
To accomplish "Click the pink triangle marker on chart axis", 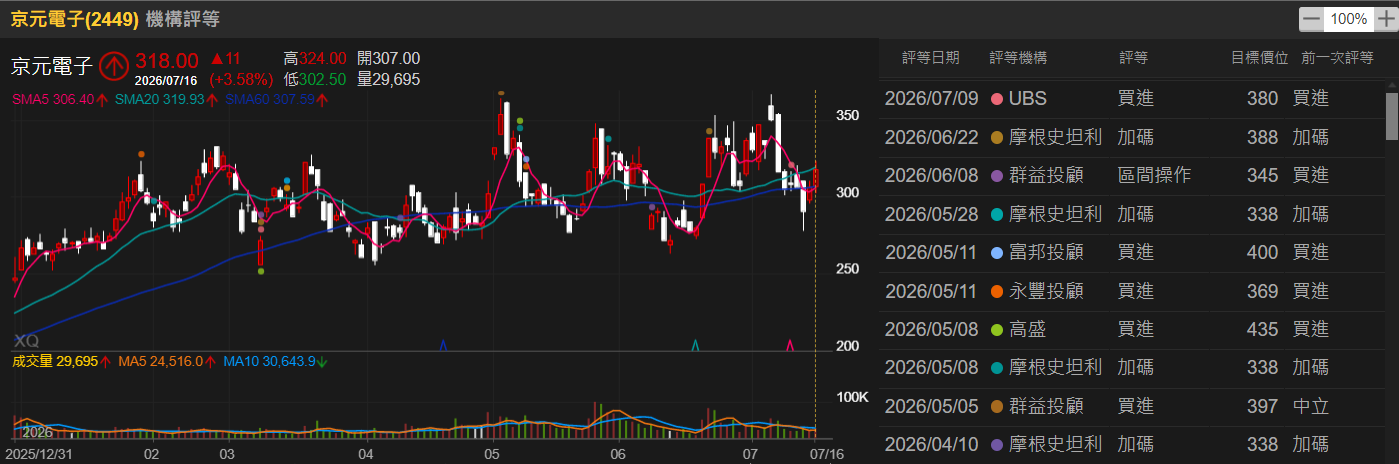I will pyautogui.click(x=791, y=345).
